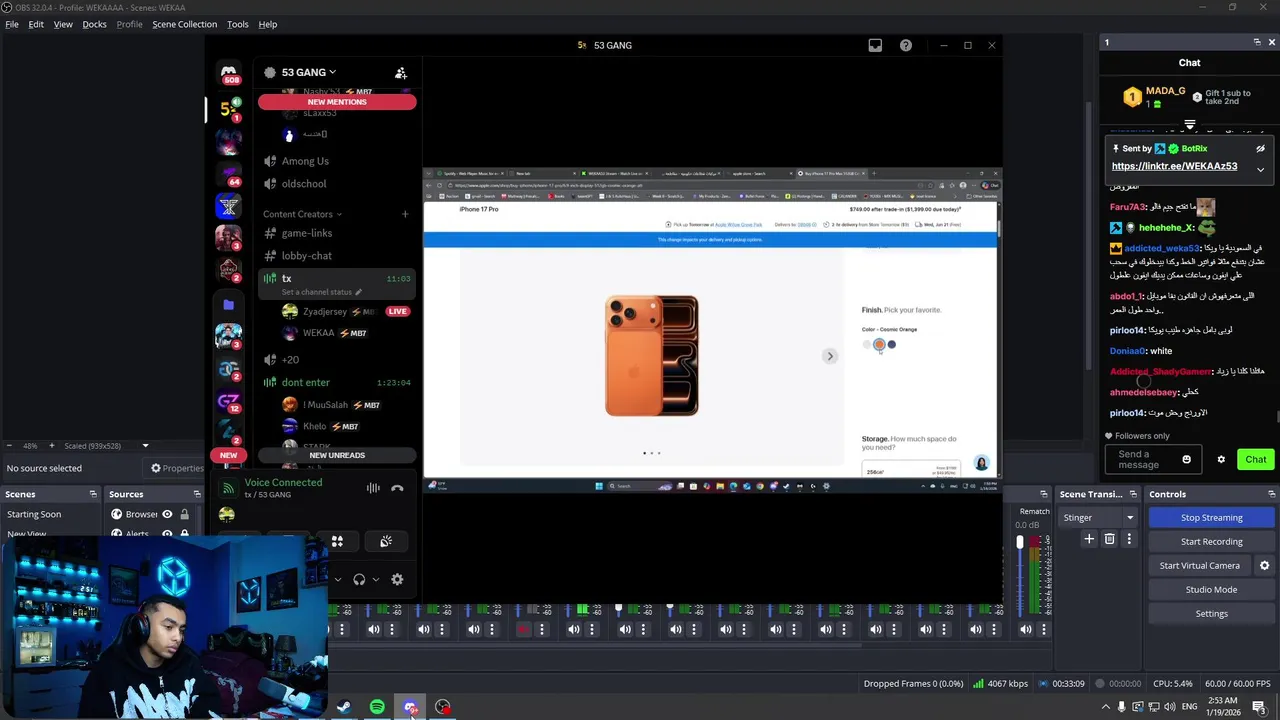Expand pinned linktr.ee message chevron
The width and height of the screenshot is (1280, 720).
1260,170
